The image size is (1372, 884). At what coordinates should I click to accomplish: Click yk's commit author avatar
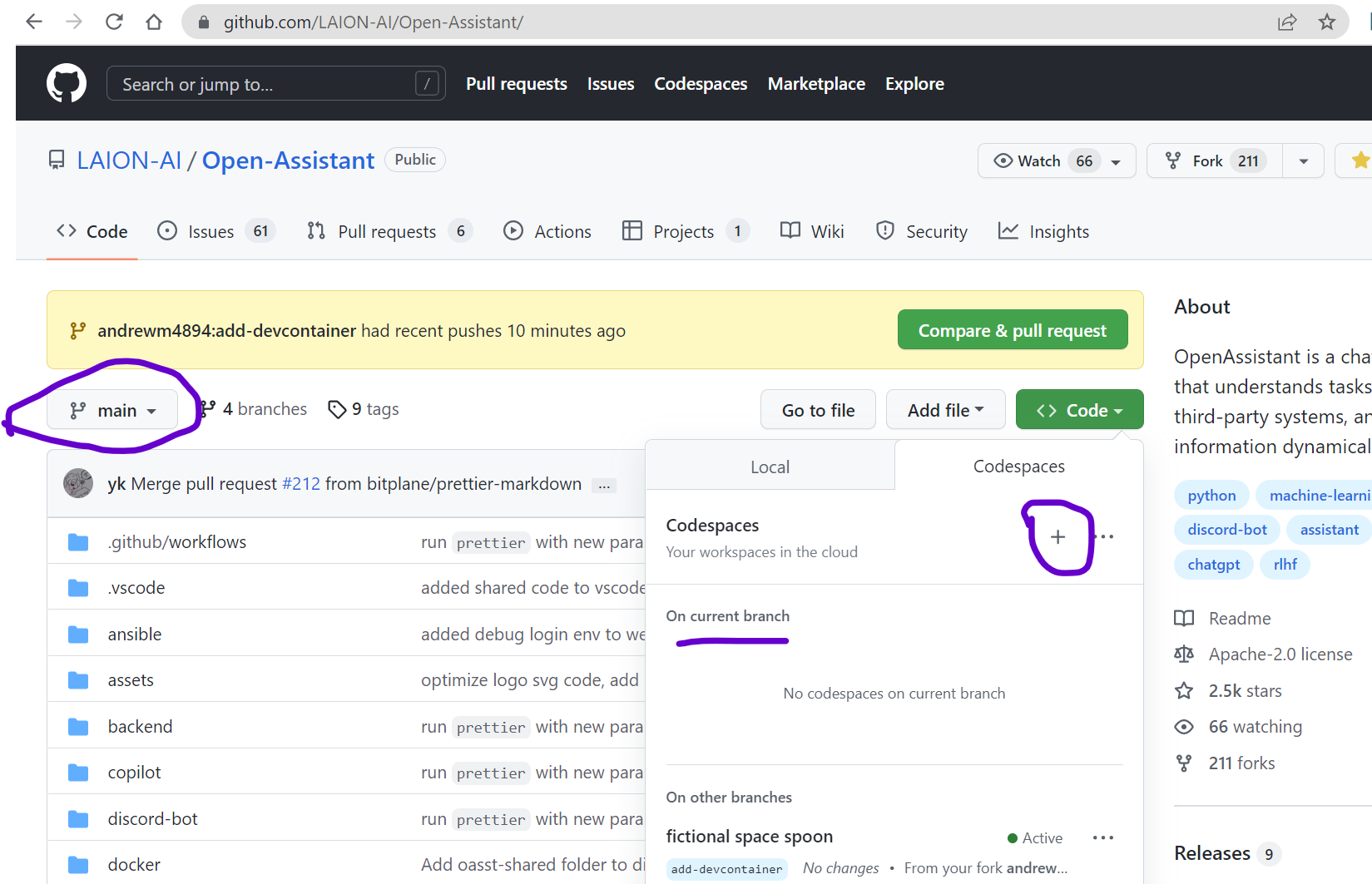coord(78,483)
